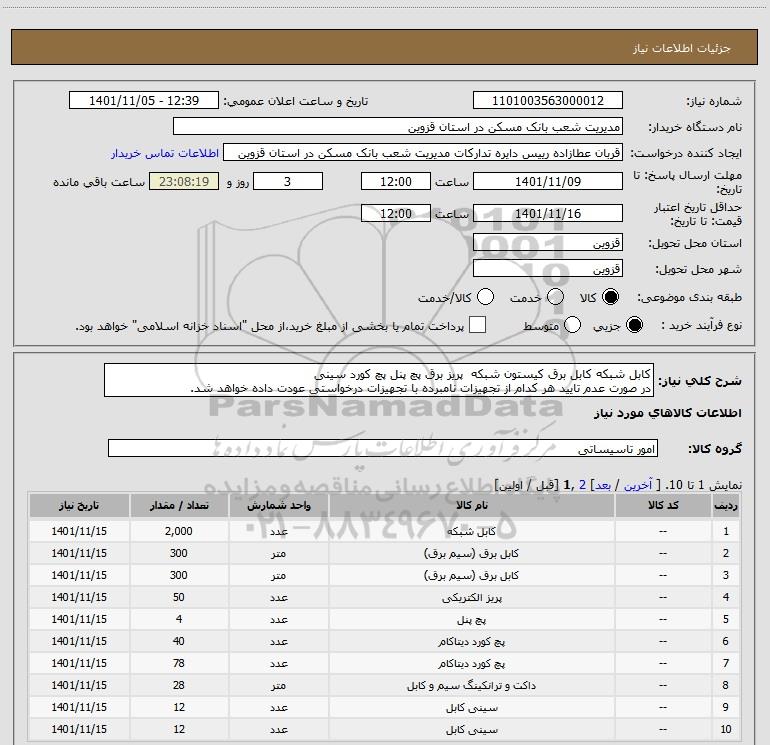The width and height of the screenshot is (770, 745).
Task: Click the need number field 1101003563000012
Action: click(x=548, y=101)
